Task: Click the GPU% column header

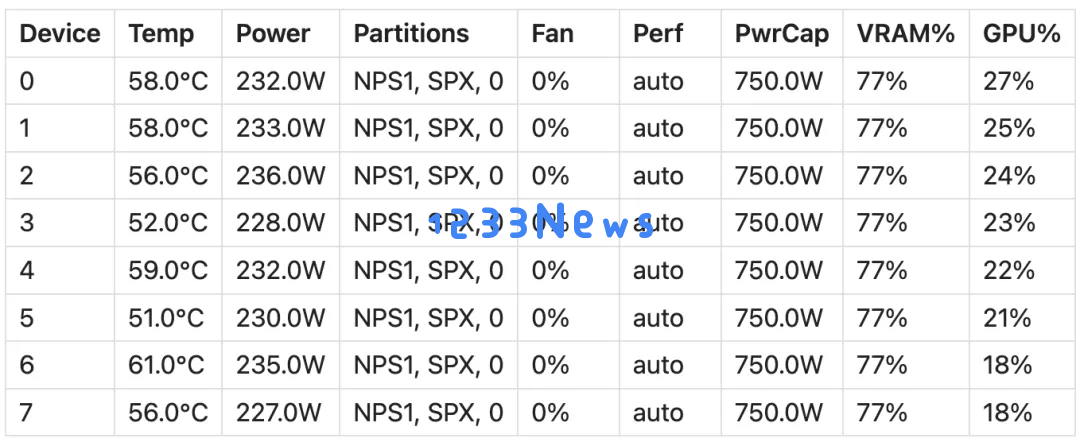Action: click(x=1021, y=34)
